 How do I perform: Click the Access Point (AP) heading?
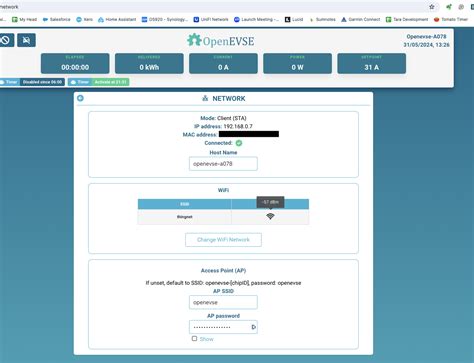point(223,271)
